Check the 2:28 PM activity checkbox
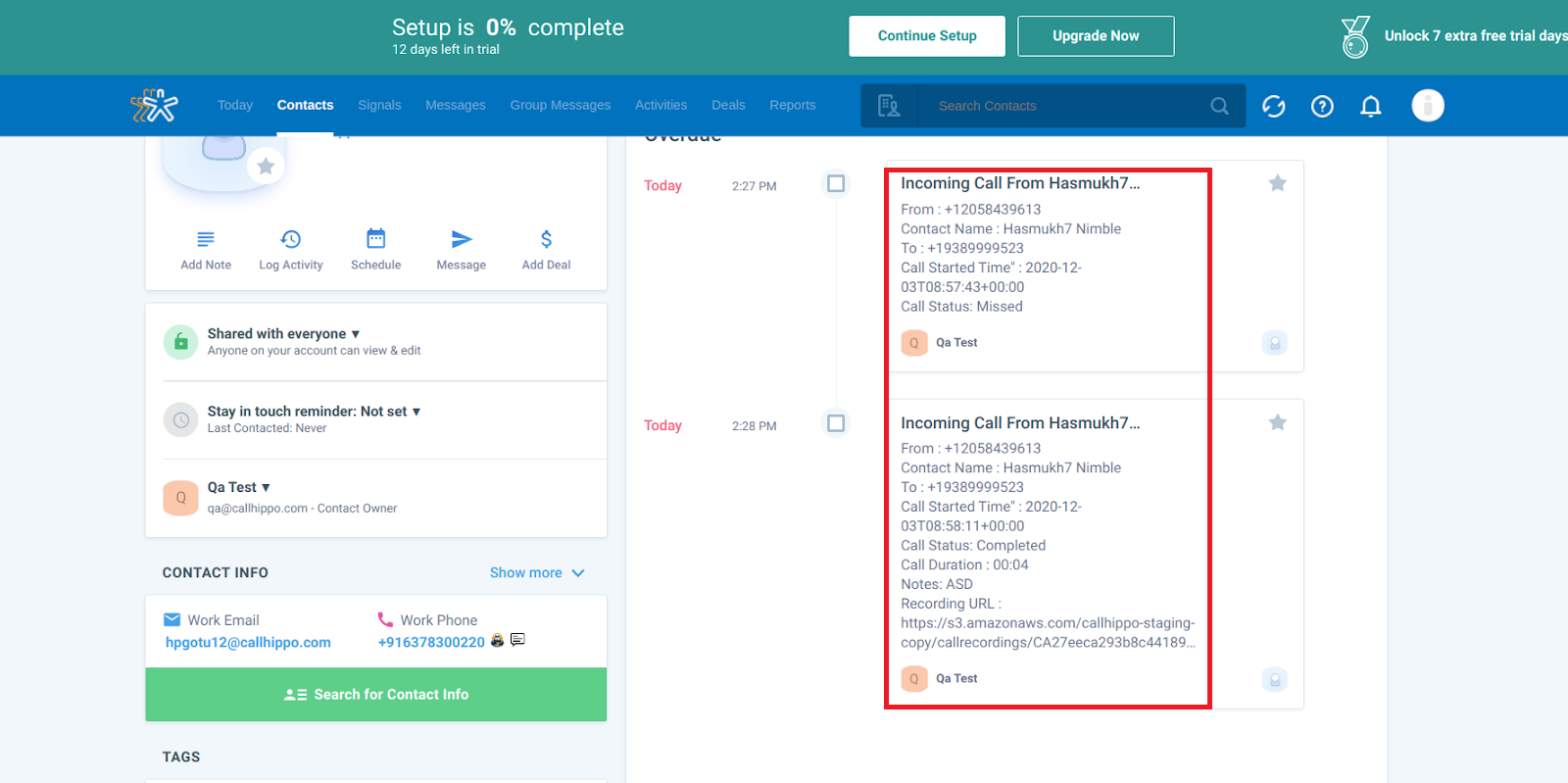The width and height of the screenshot is (1568, 783). coord(836,423)
